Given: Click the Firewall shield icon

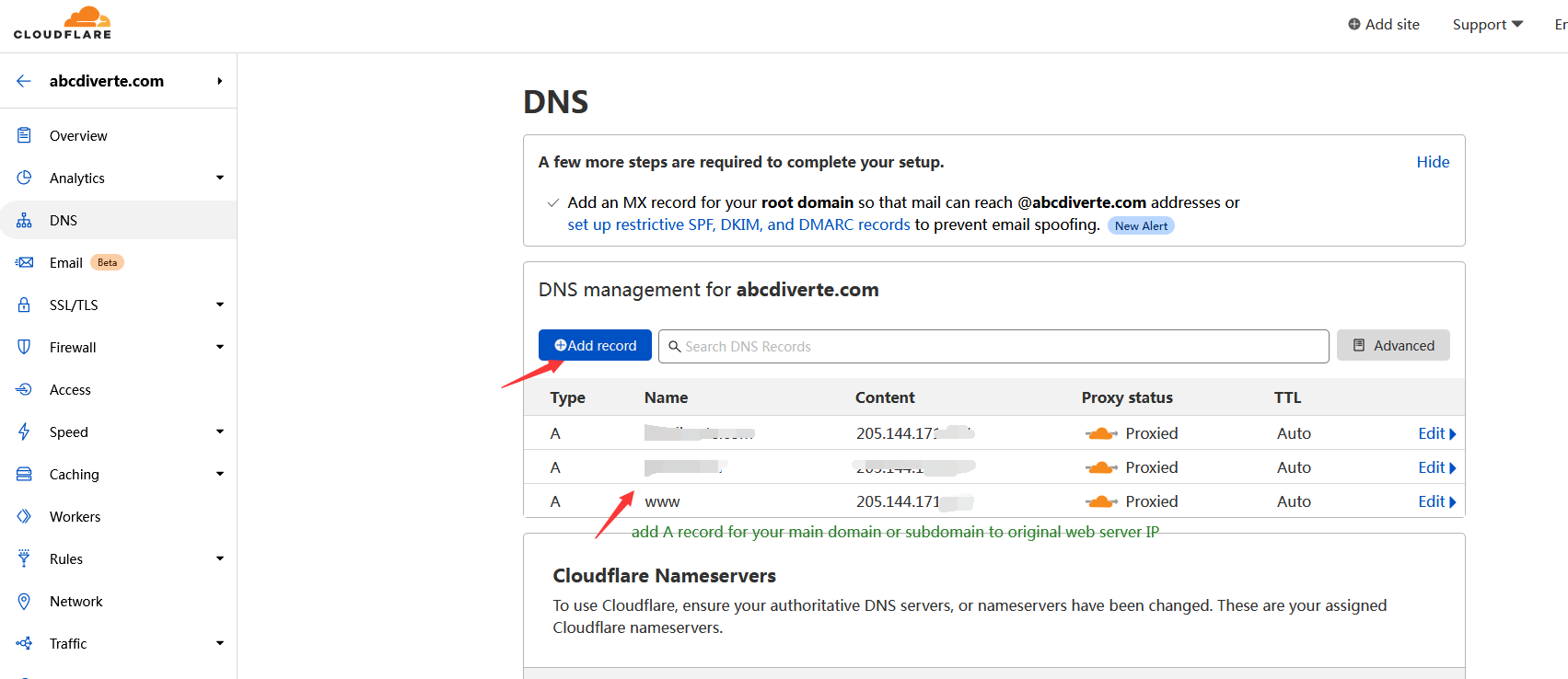Looking at the screenshot, I should [x=24, y=347].
